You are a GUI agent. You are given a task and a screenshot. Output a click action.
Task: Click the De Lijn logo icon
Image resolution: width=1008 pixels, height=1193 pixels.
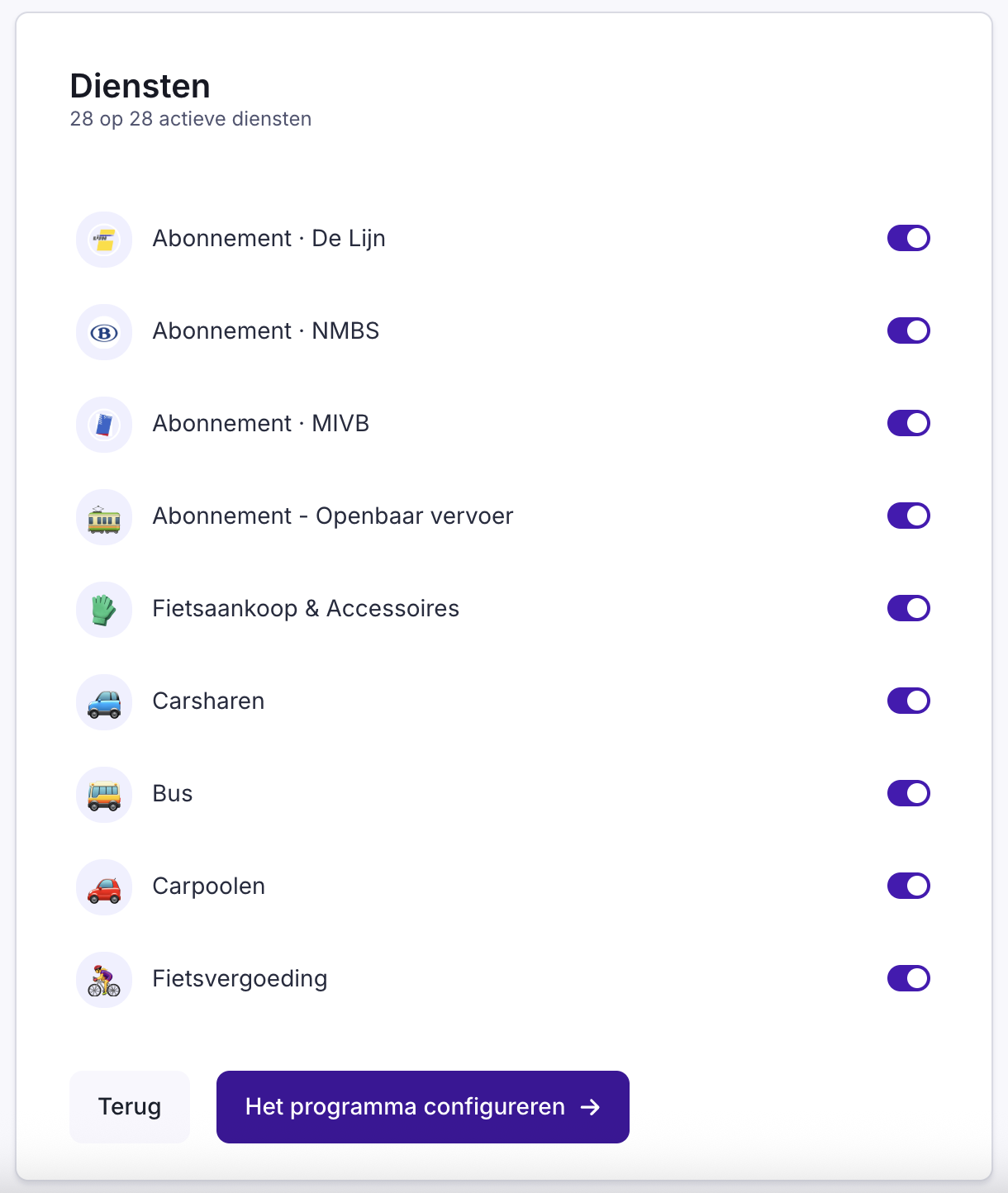(104, 240)
